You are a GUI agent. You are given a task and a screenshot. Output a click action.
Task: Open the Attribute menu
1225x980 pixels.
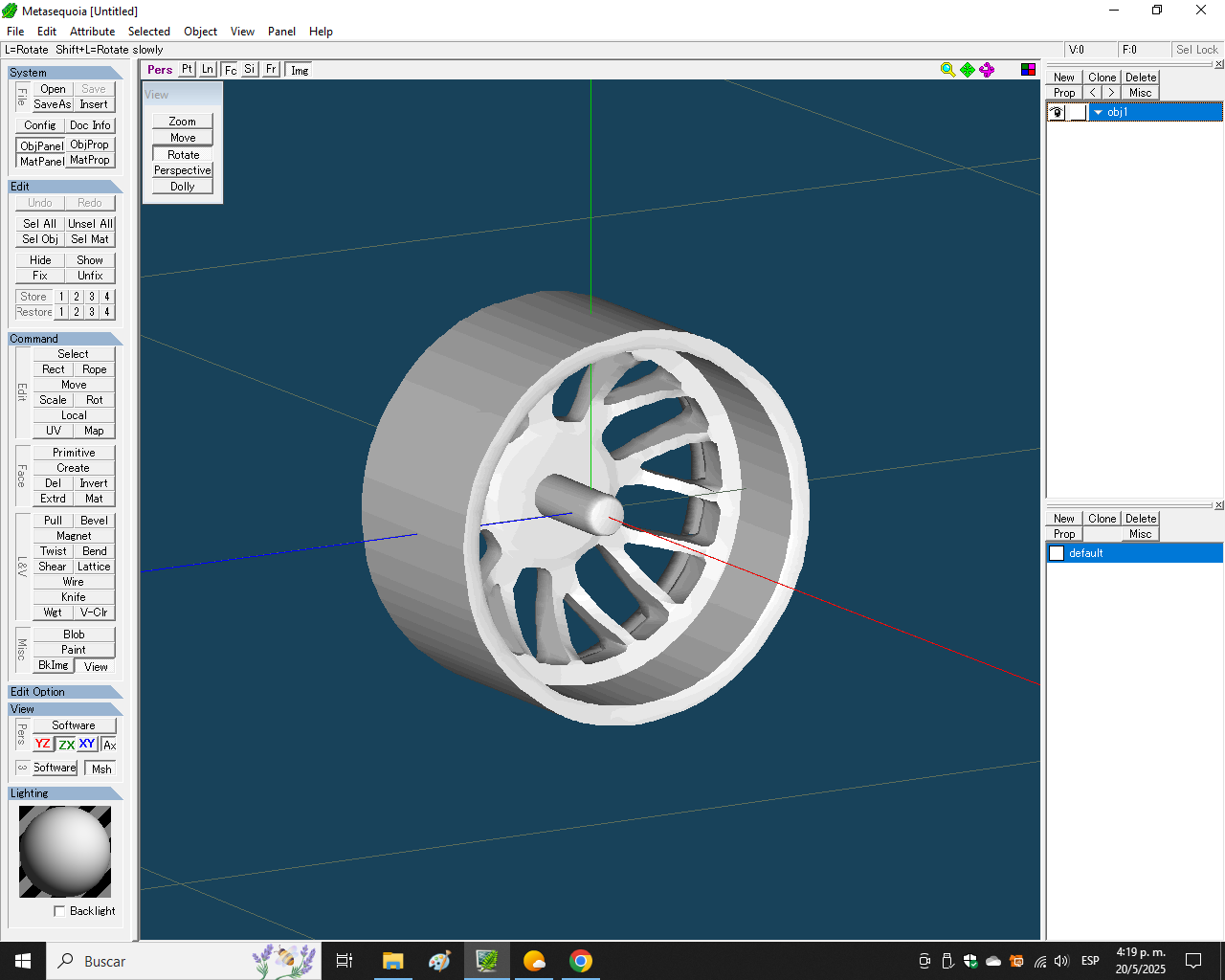click(x=92, y=32)
